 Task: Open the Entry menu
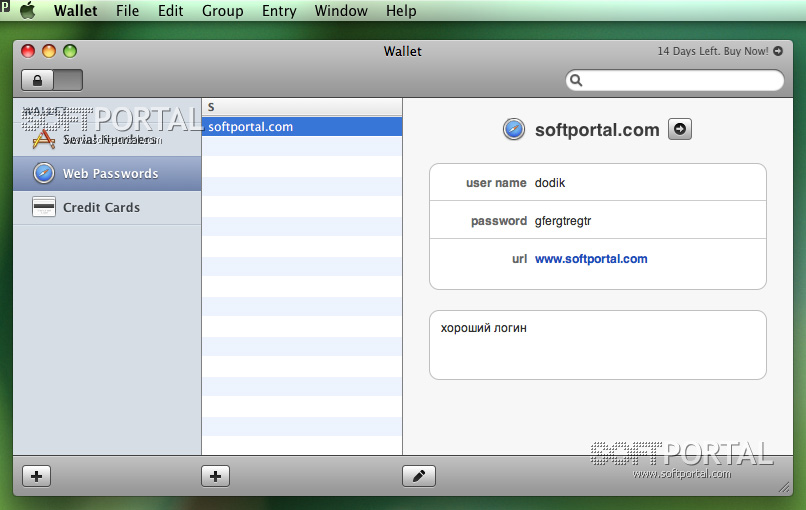click(x=279, y=11)
